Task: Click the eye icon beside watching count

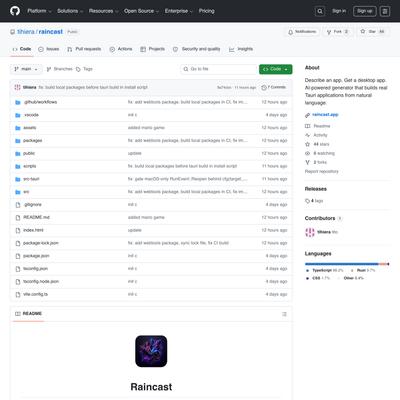Action: point(307,153)
